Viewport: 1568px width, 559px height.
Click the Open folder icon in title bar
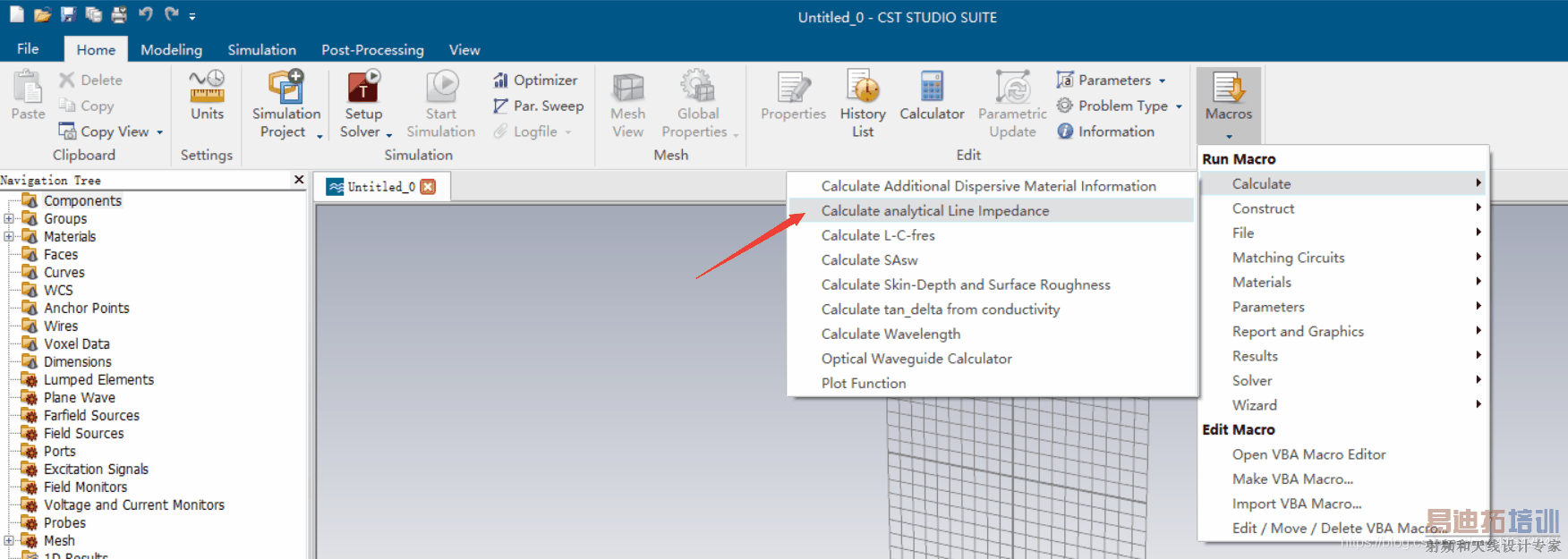(42, 14)
